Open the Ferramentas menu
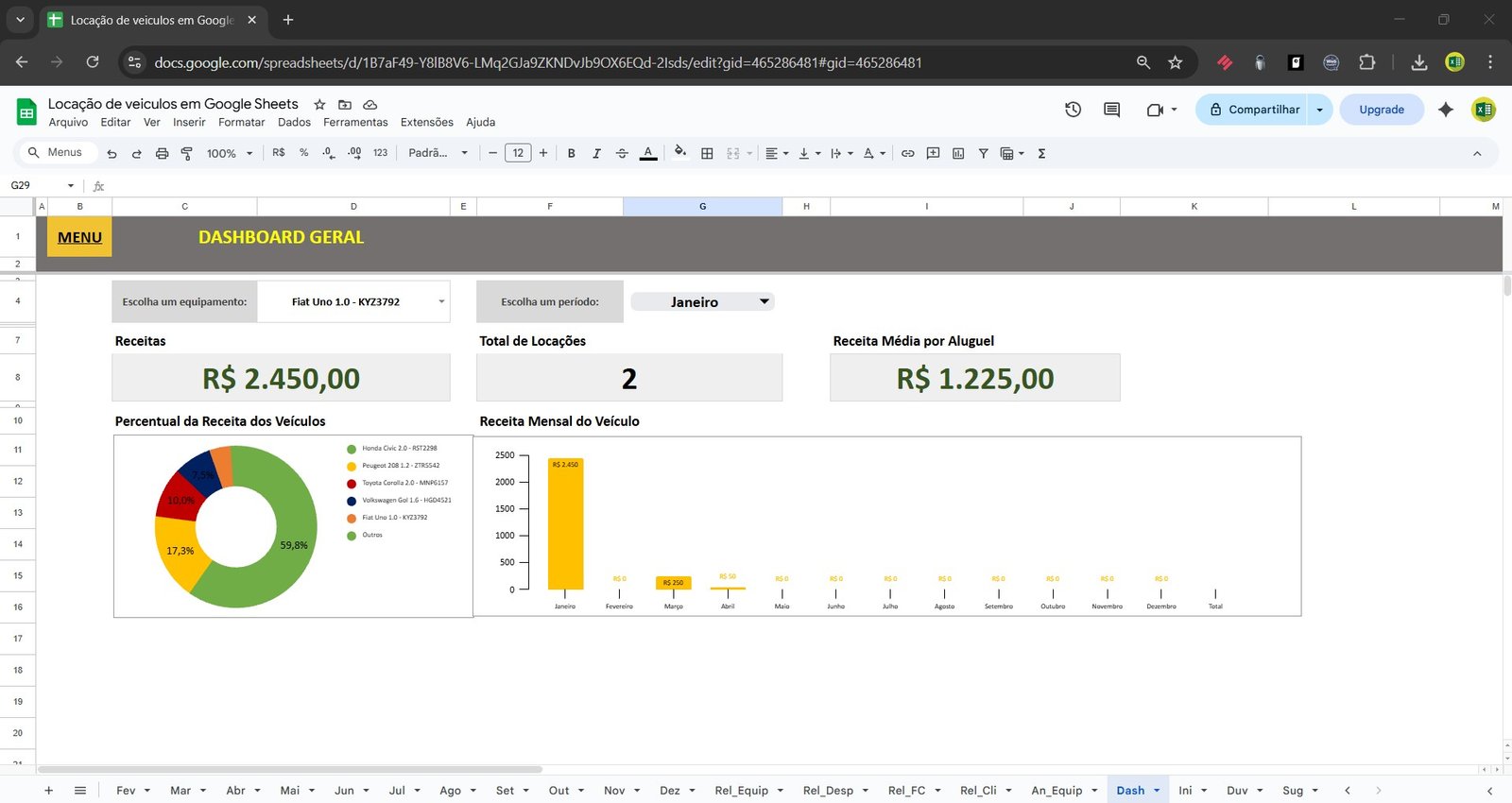The image size is (1512, 803). pyautogui.click(x=355, y=122)
